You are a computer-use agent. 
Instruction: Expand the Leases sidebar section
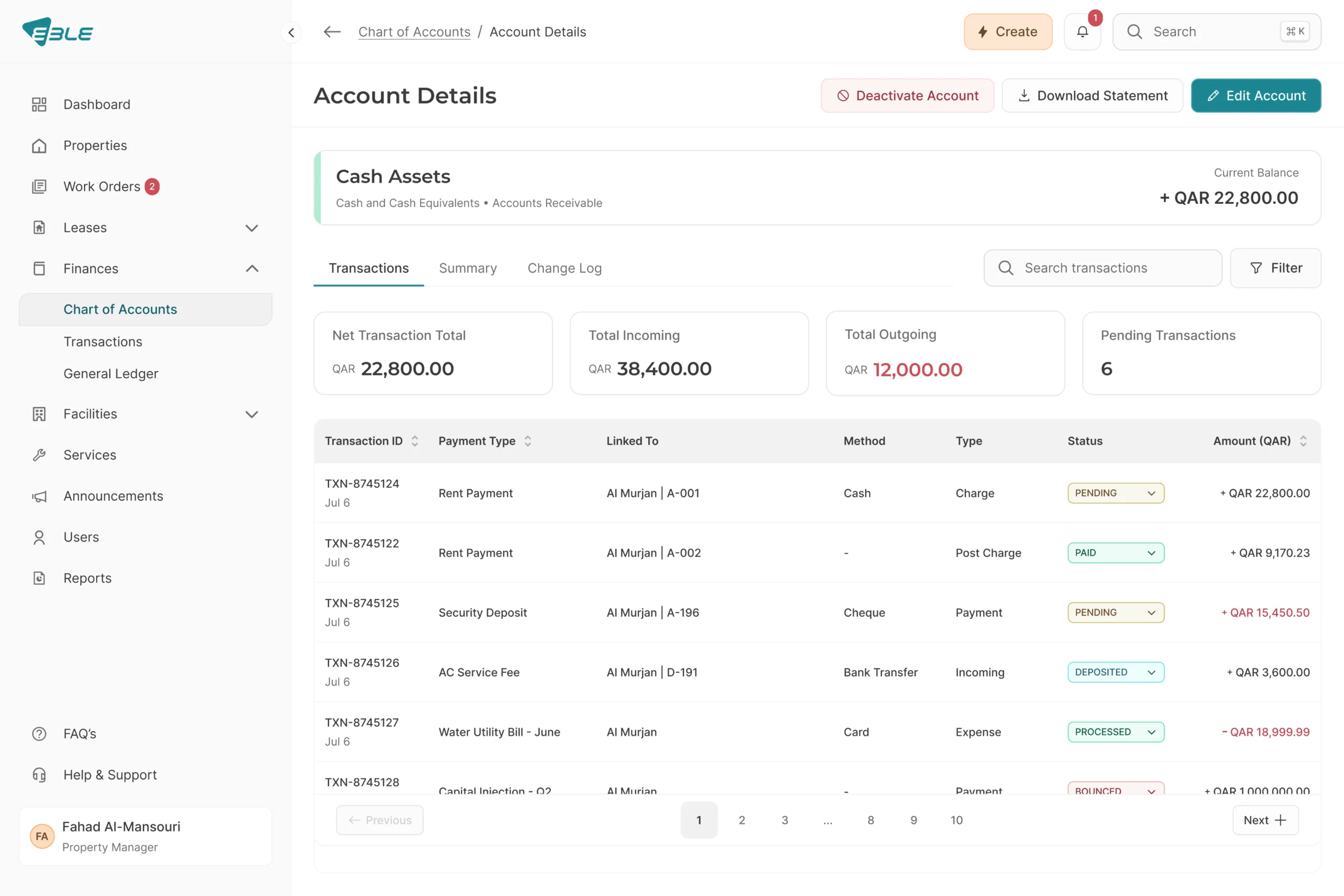click(x=251, y=228)
